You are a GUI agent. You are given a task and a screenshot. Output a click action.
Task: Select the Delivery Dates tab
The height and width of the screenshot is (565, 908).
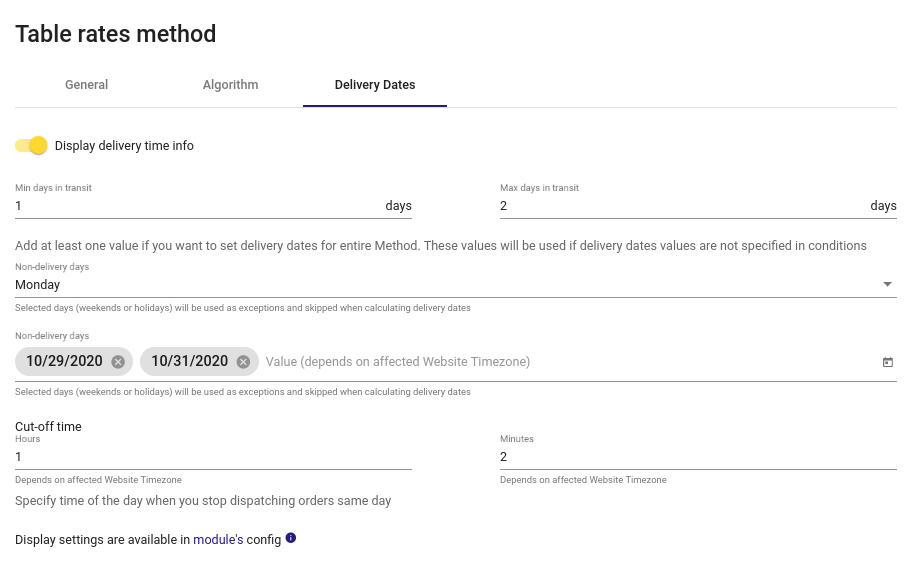(375, 85)
